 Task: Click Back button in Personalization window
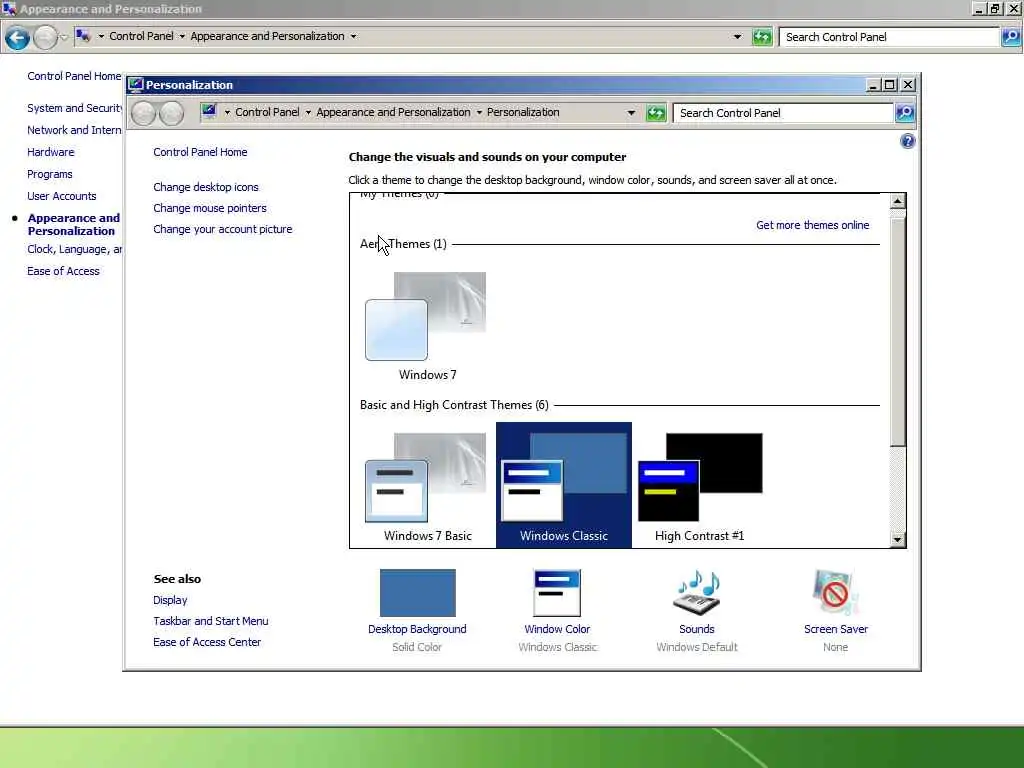(x=143, y=113)
